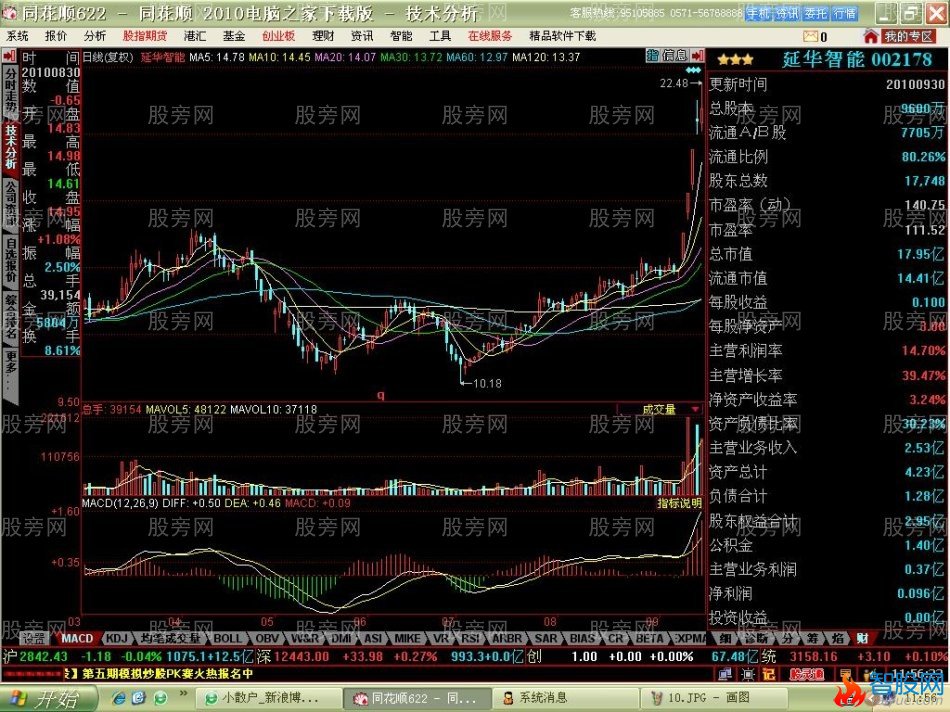Select the KDJ indicator tab
Viewport: 950px width, 712px height.
[116, 638]
